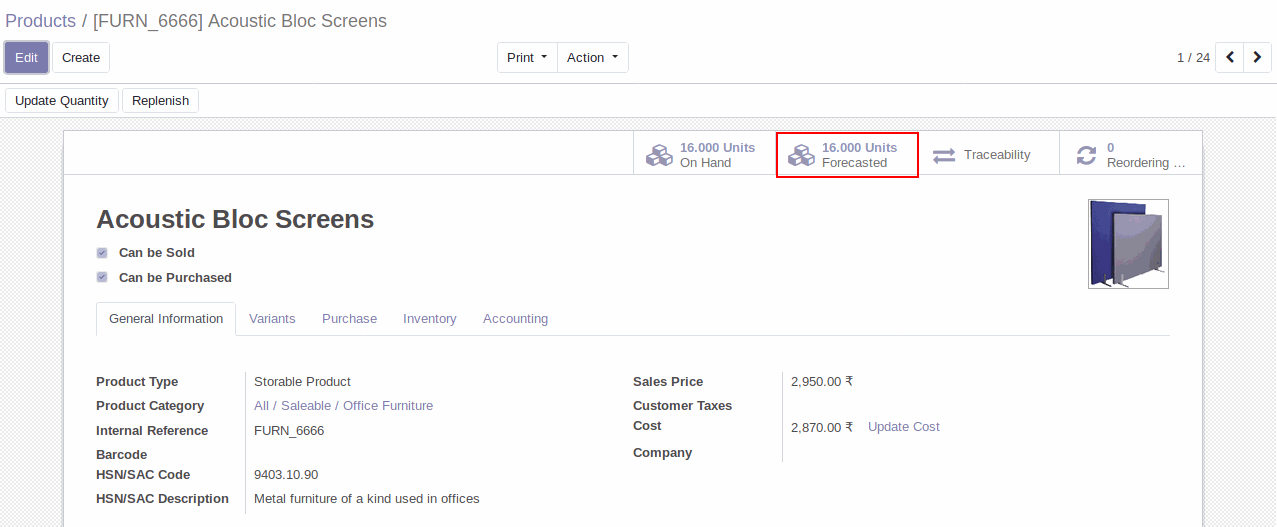The width and height of the screenshot is (1277, 527).
Task: Open the Update Cost link
Action: tap(904, 426)
